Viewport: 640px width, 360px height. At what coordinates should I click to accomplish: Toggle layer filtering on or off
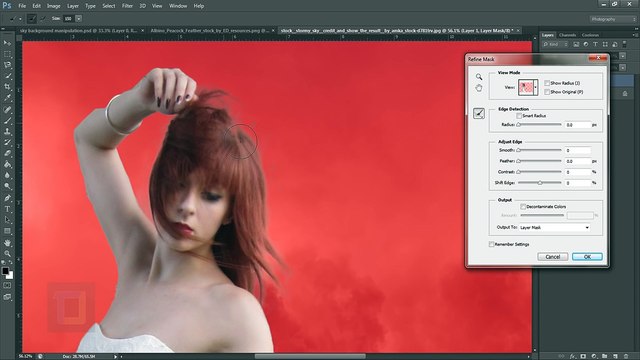624,44
